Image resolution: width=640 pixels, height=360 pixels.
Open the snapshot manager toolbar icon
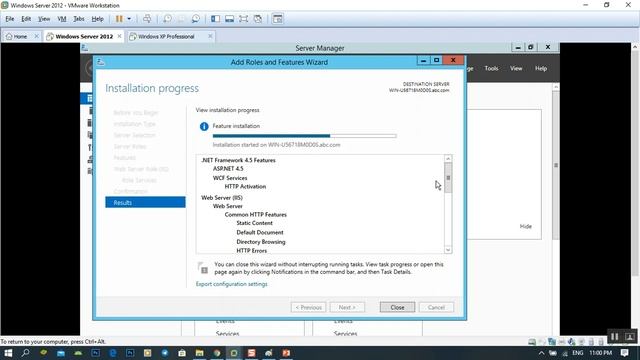tap(196, 19)
